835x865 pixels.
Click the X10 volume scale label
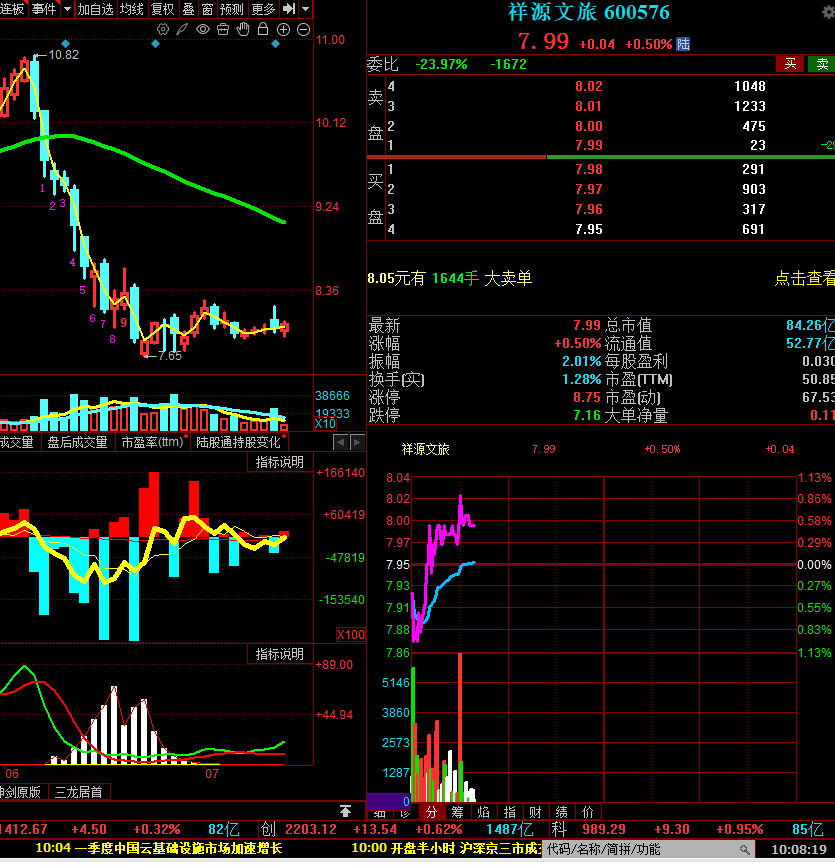pyautogui.click(x=325, y=424)
